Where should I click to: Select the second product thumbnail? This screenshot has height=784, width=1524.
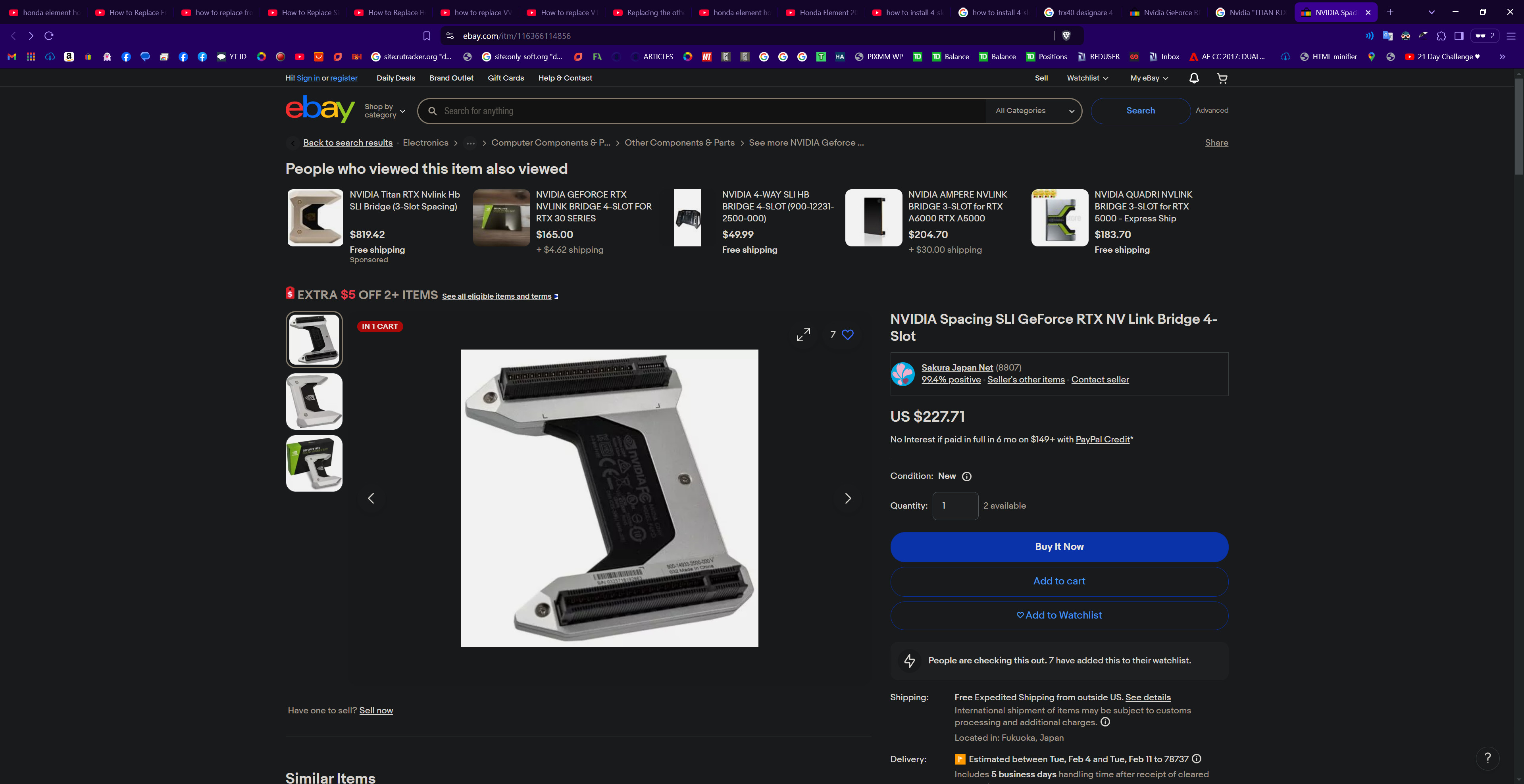click(x=314, y=402)
